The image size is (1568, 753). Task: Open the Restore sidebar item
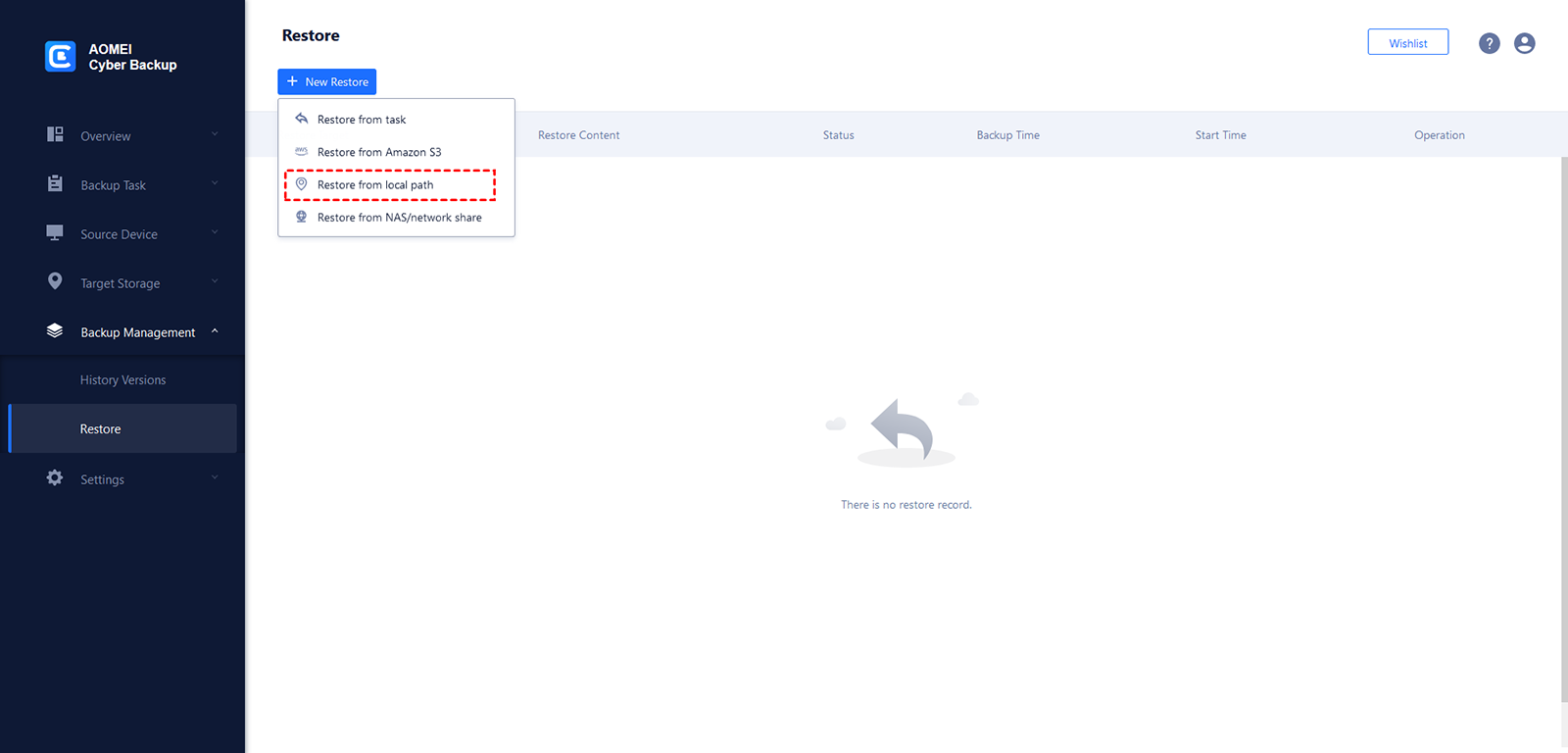coord(122,428)
